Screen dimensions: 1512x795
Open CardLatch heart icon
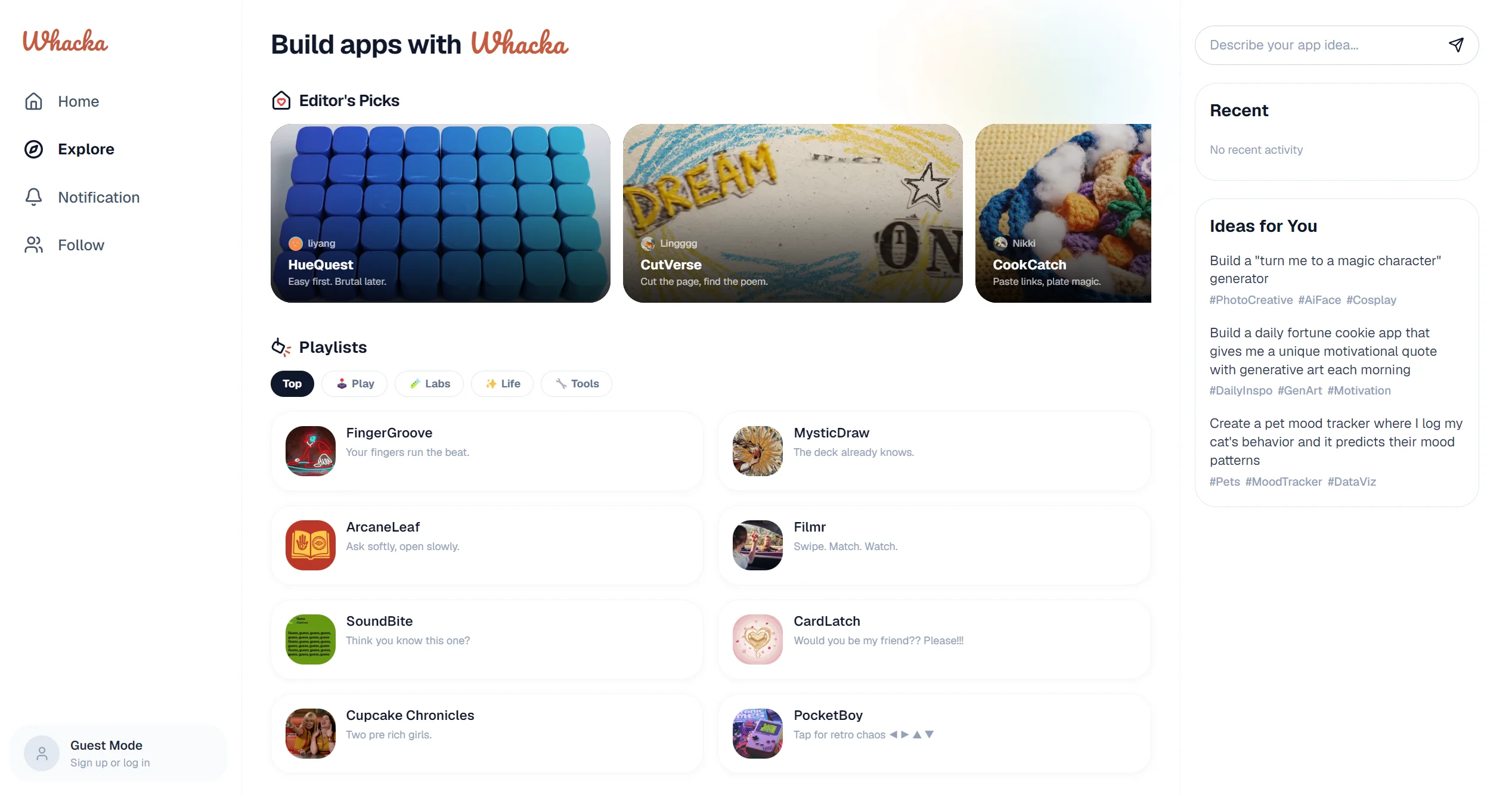point(757,639)
